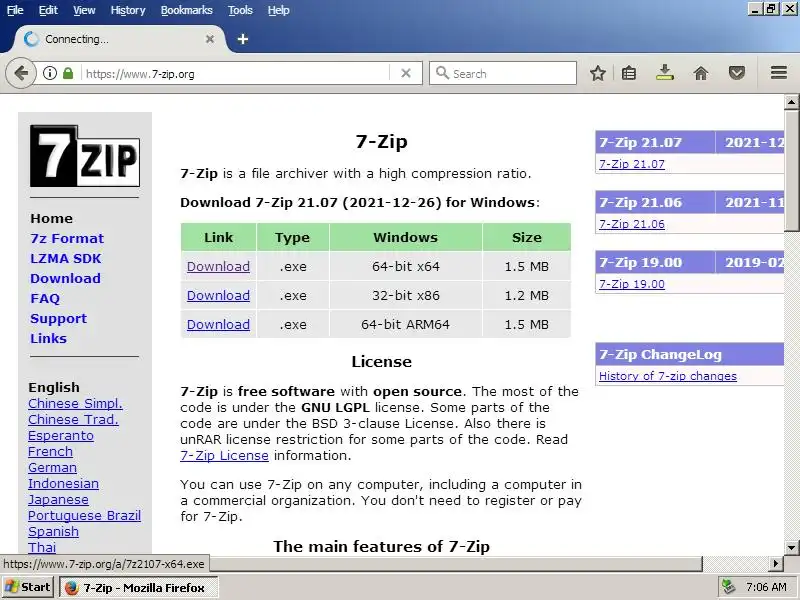
Task: Open the Tools menu
Action: coord(240,10)
